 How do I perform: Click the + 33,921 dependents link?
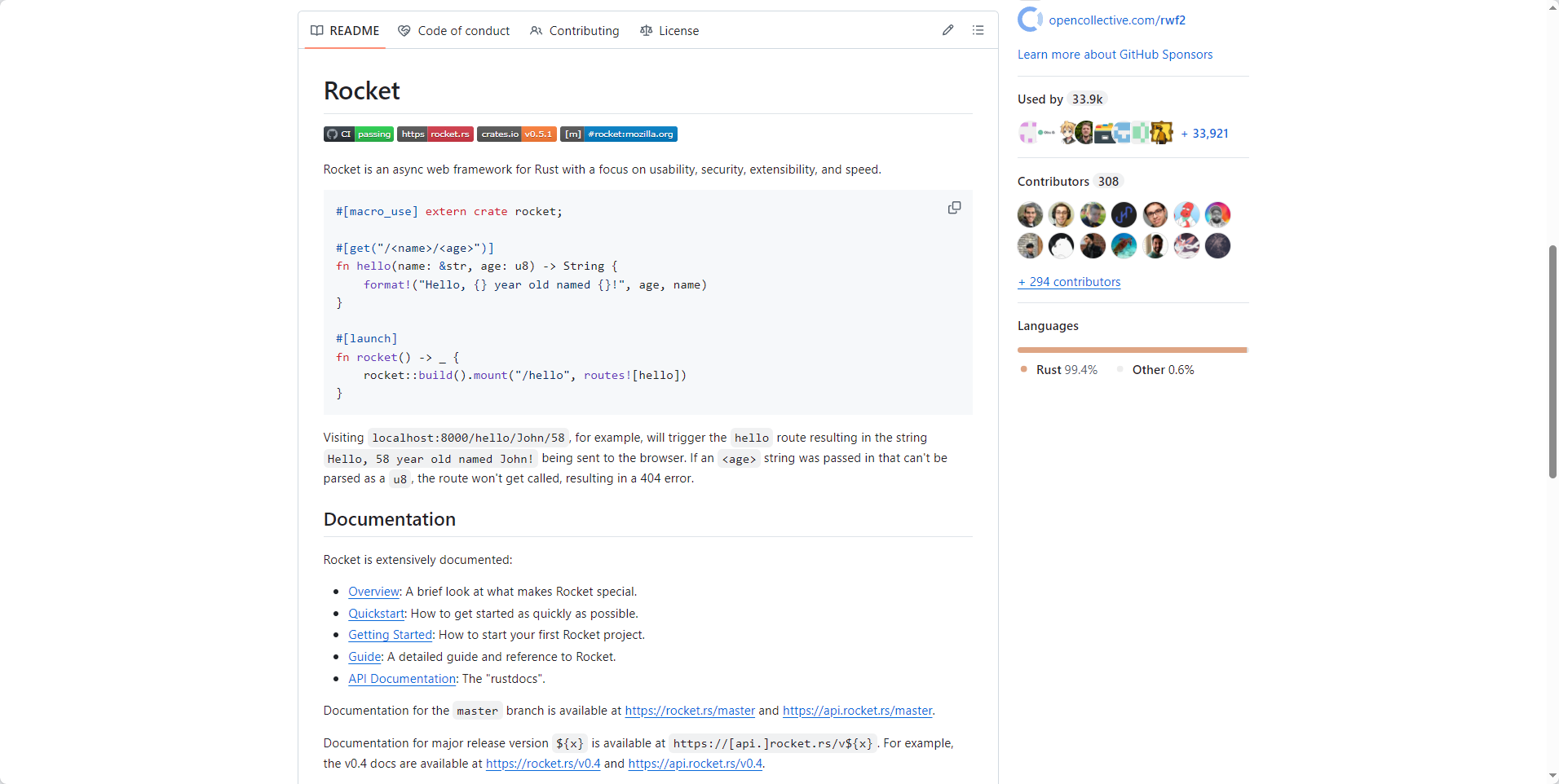(x=1204, y=133)
